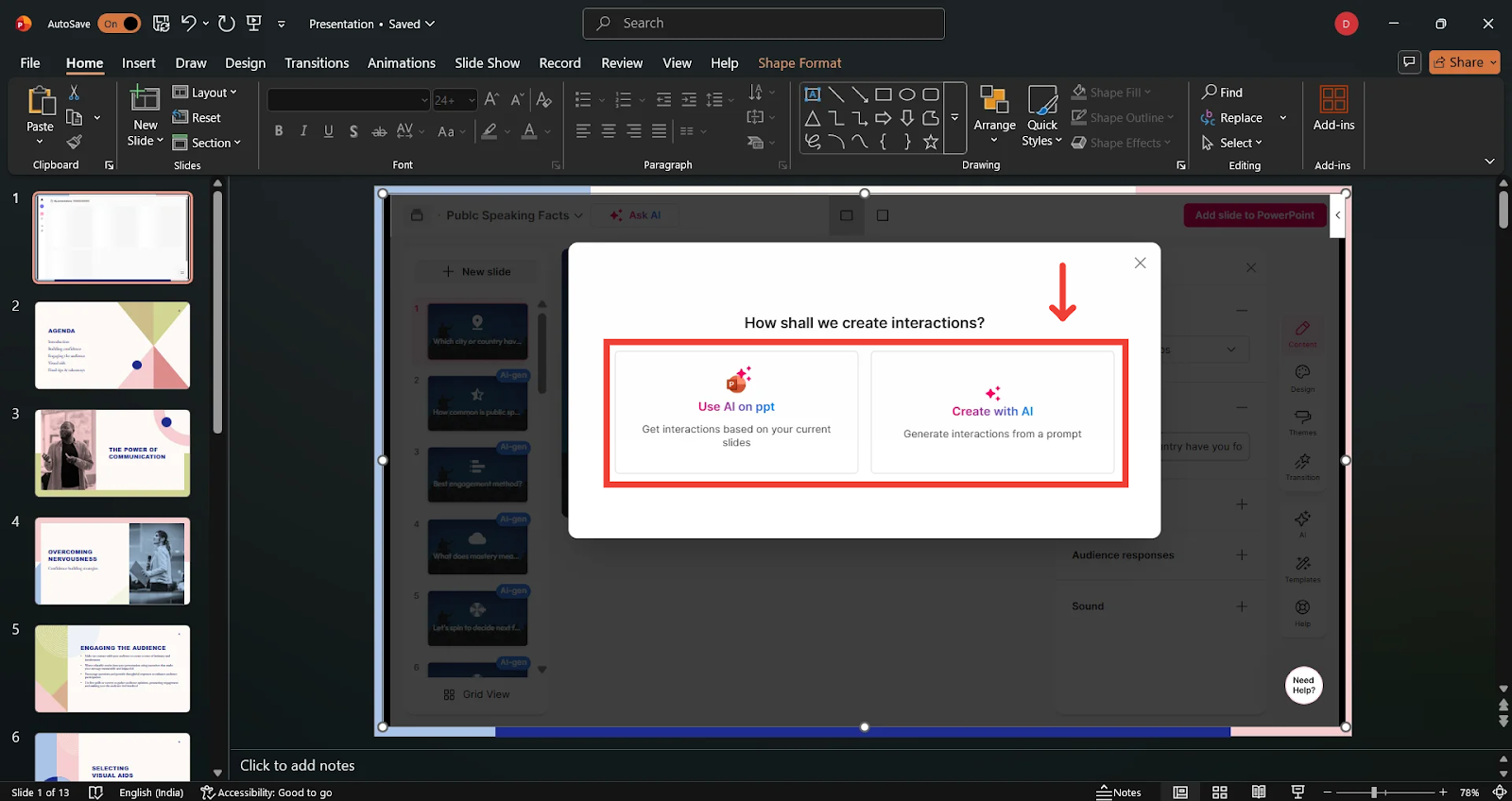Viewport: 1512px width, 801px height.
Task: Click the Format Painter icon
Action: [x=74, y=142]
